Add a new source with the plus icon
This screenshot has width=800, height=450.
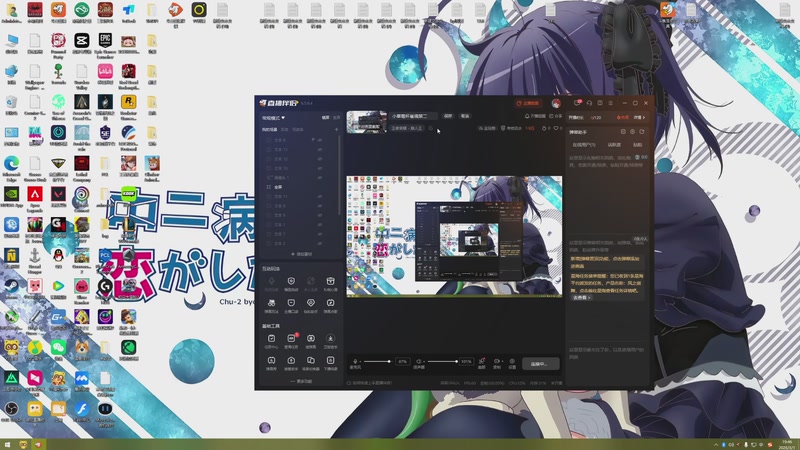[336, 130]
